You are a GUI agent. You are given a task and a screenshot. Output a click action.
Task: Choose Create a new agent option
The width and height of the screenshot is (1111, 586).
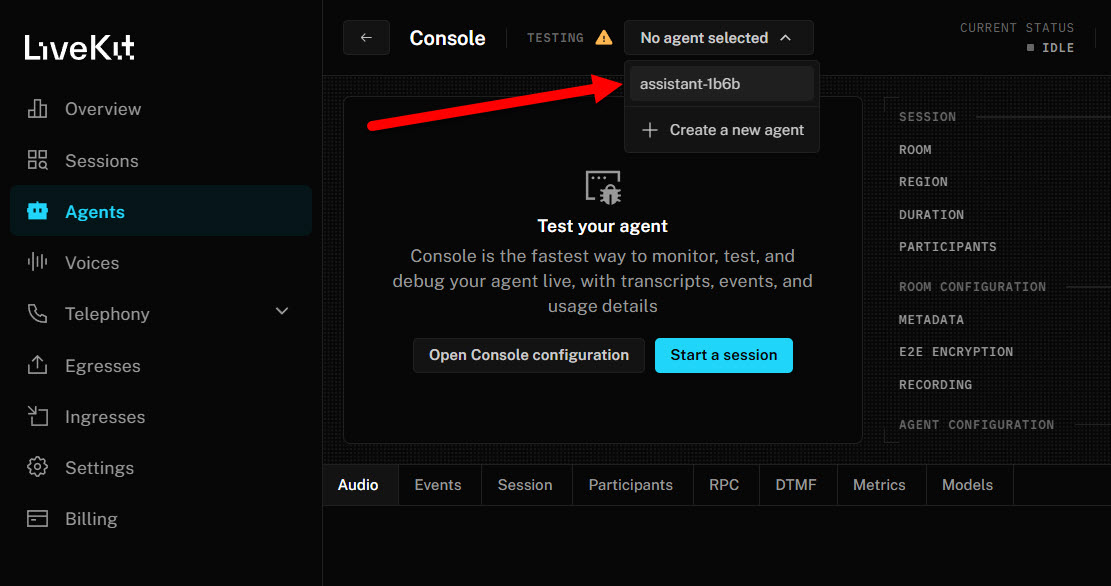[721, 130]
